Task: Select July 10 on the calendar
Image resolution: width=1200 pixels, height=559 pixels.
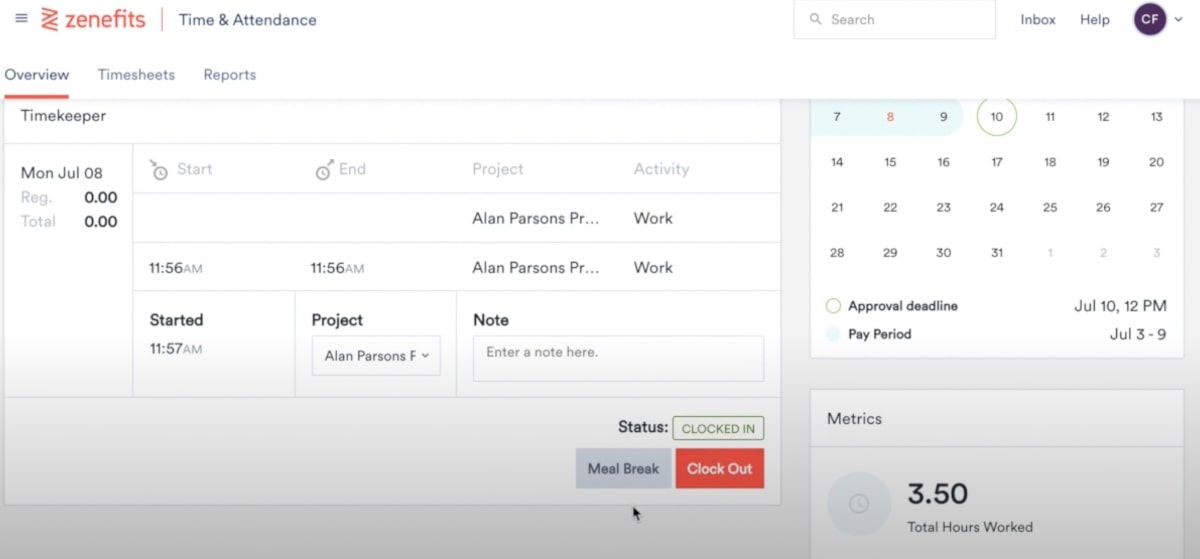Action: 997,117
